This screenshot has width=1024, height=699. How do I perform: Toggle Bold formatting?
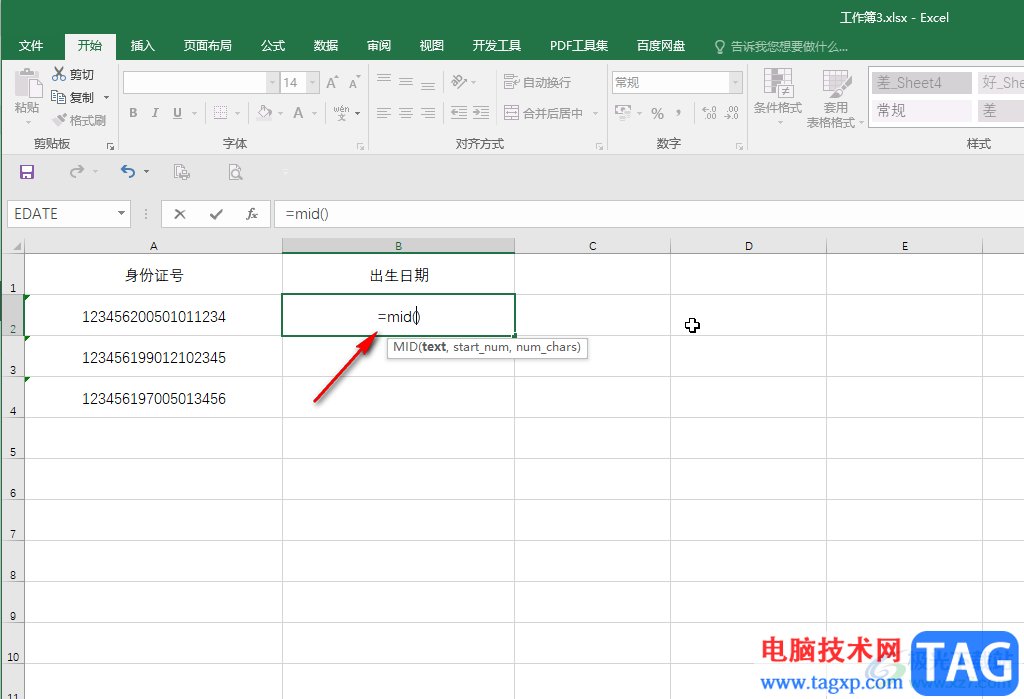click(x=133, y=113)
